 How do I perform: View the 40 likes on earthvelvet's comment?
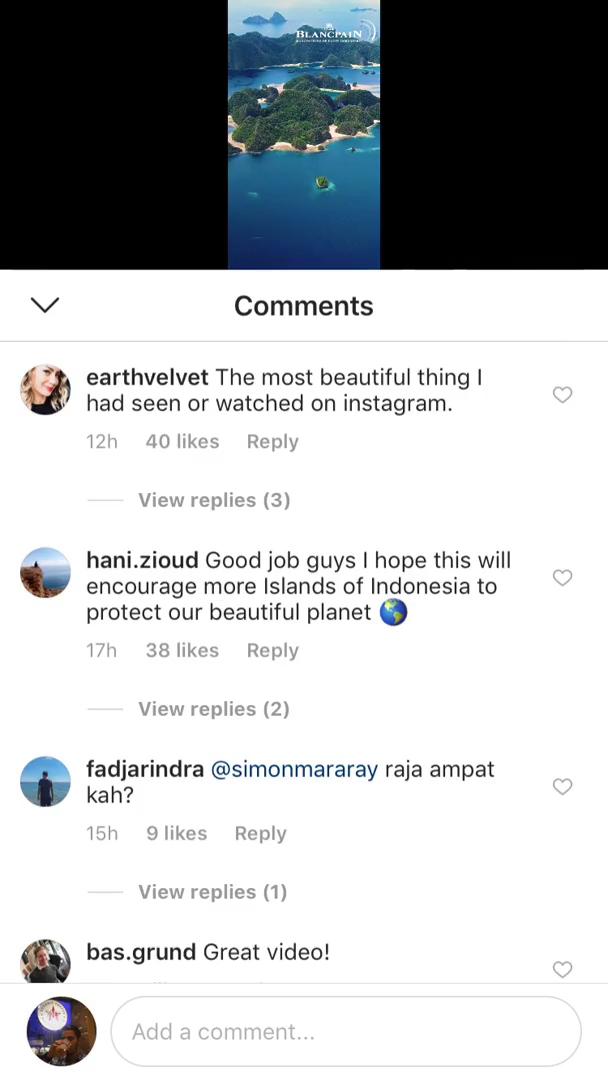point(182,441)
